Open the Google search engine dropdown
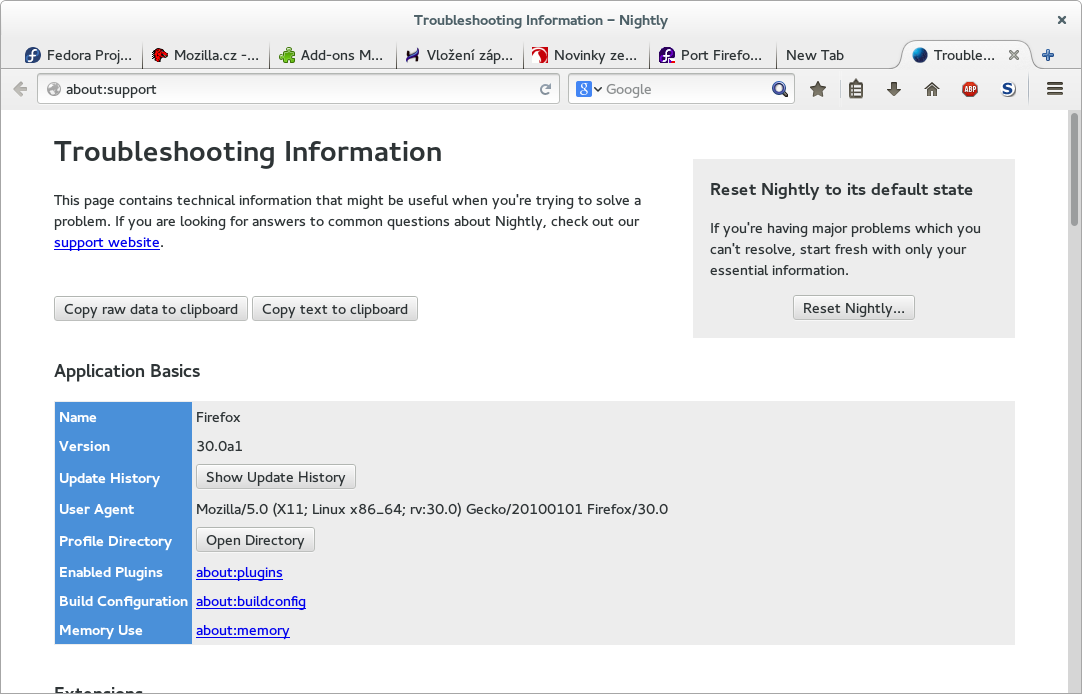This screenshot has width=1082, height=694. (589, 89)
